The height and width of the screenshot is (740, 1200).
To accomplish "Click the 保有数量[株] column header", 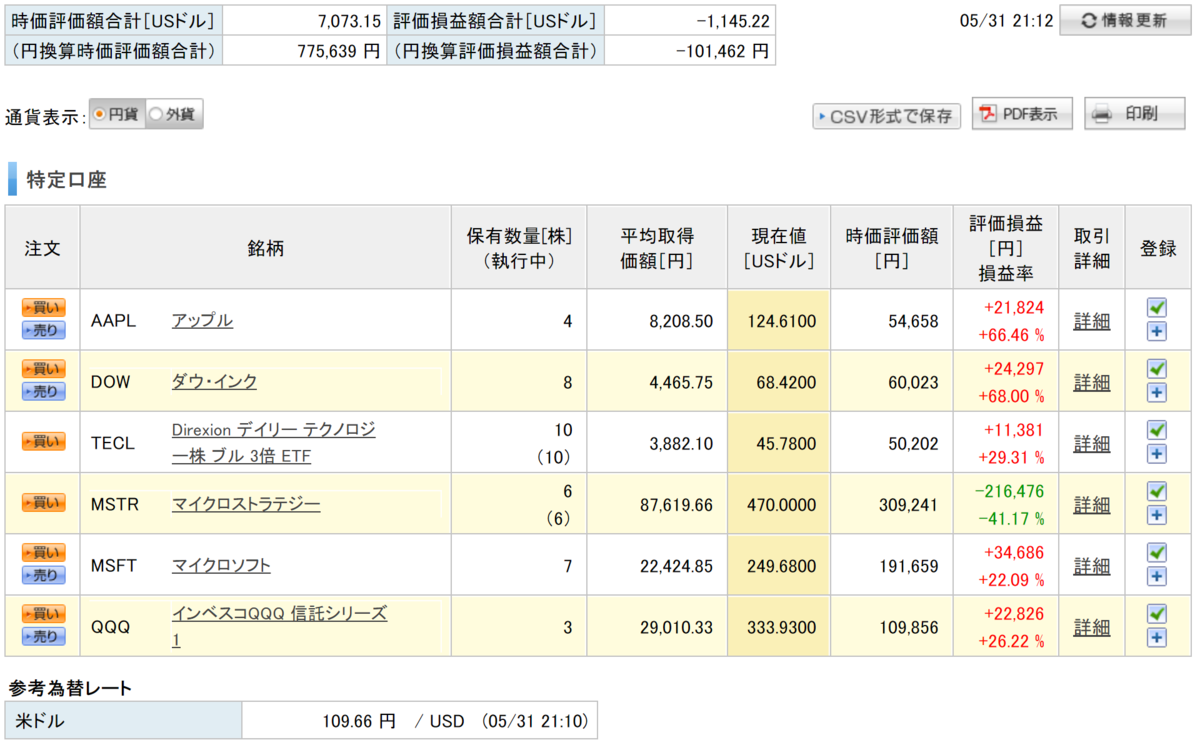I will pyautogui.click(x=519, y=248).
